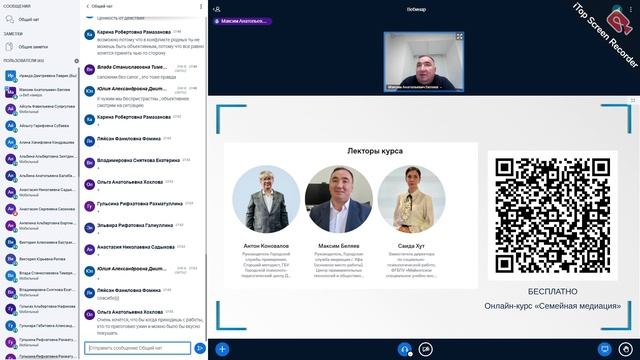
Task: Select user Айгуль Фаниловна in participants list
Action: 41,109
